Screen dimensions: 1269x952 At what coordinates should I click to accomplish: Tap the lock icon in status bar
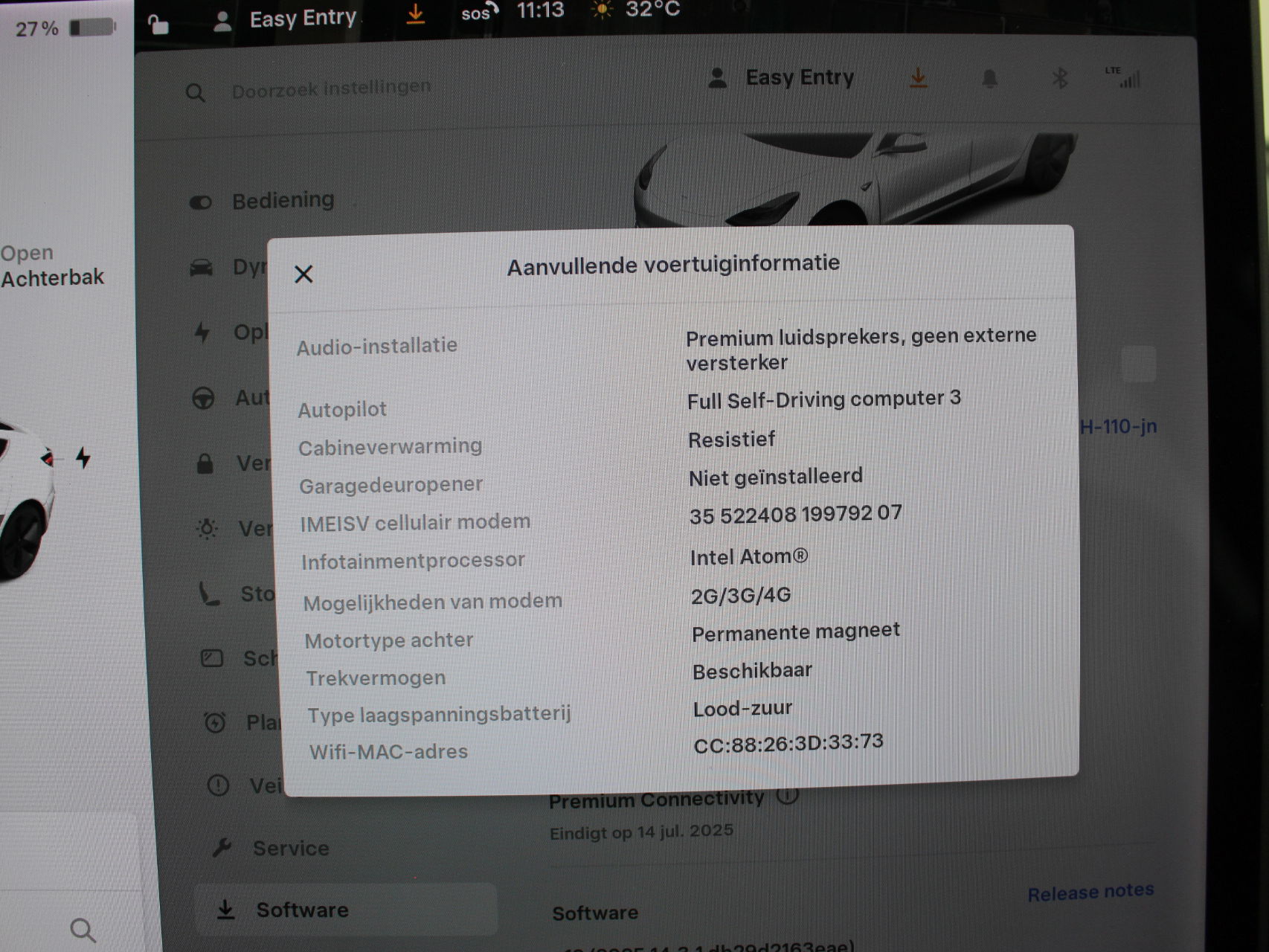click(158, 25)
